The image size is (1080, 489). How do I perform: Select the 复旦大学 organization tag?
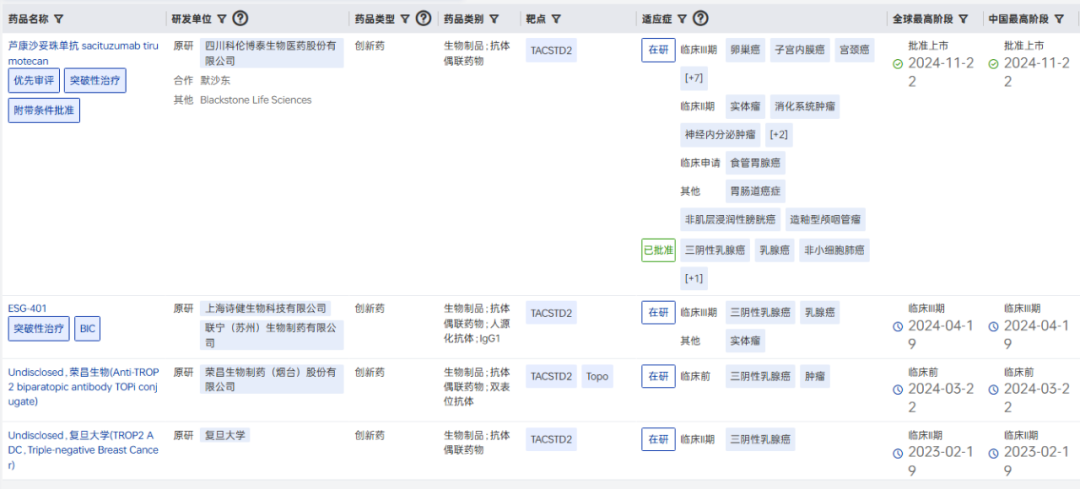pyautogui.click(x=225, y=435)
